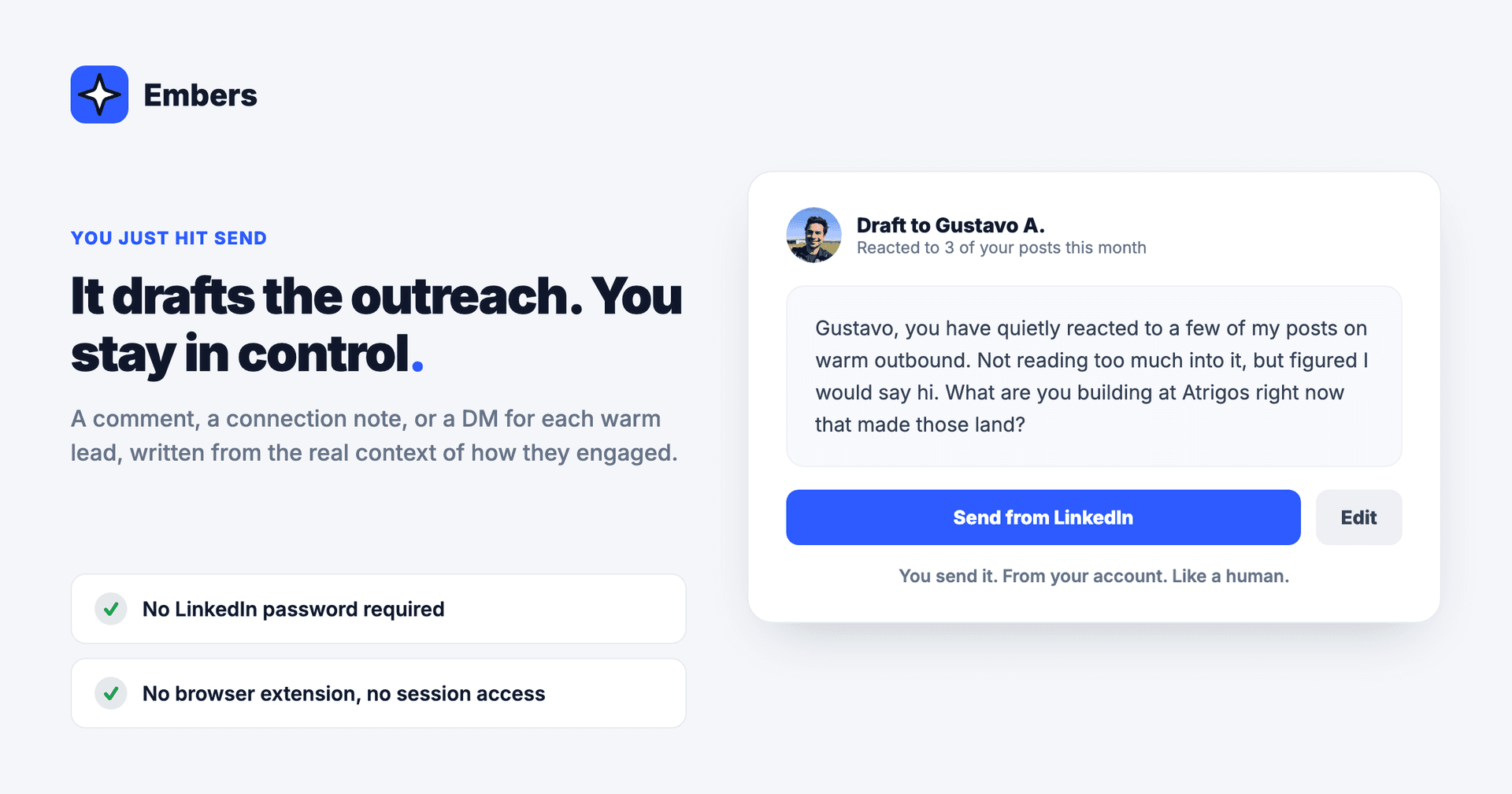Click 'No LinkedIn password required' text label

click(x=293, y=609)
